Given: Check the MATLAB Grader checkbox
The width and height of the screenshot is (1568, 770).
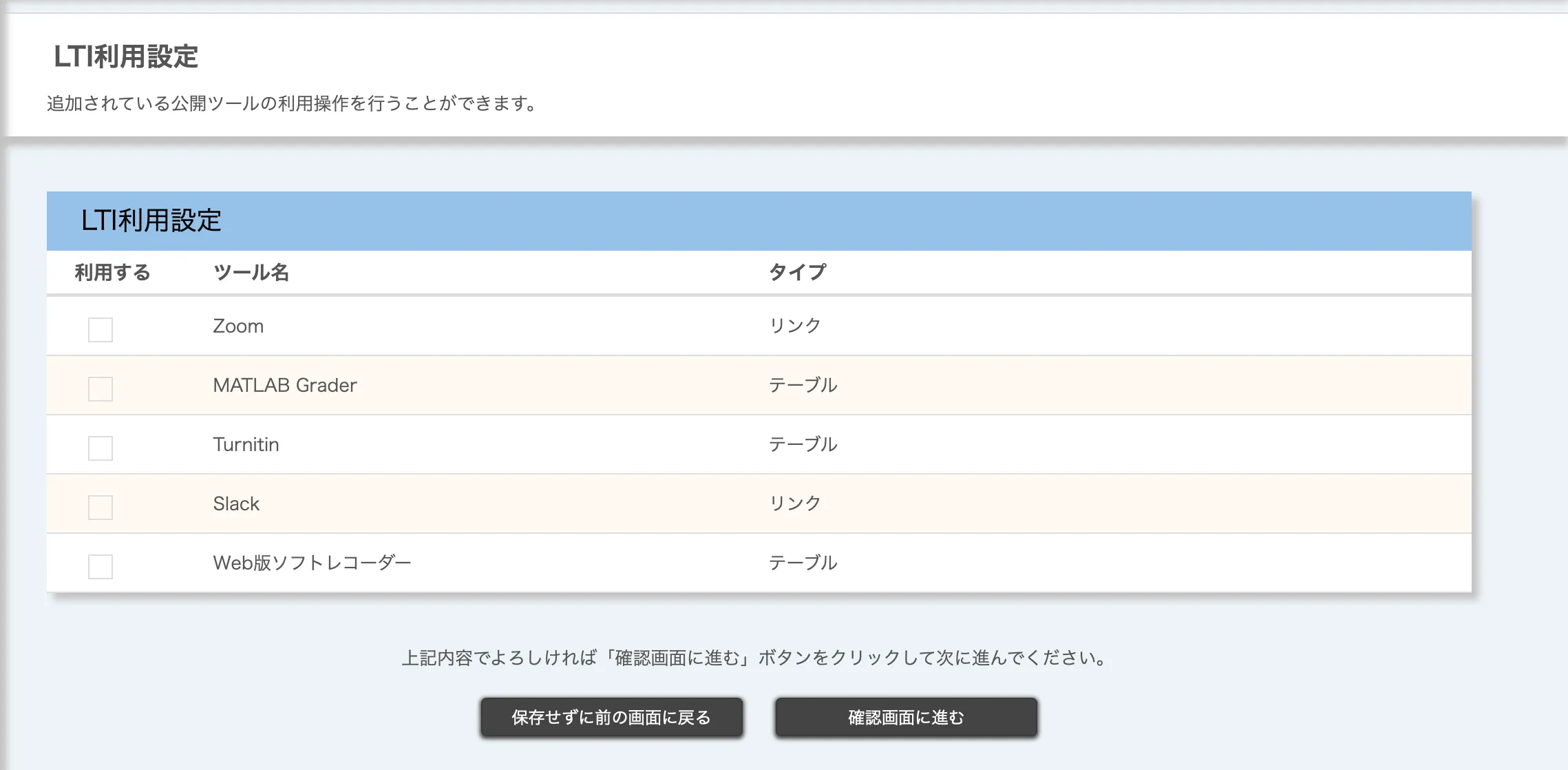Looking at the screenshot, I should pyautogui.click(x=100, y=388).
